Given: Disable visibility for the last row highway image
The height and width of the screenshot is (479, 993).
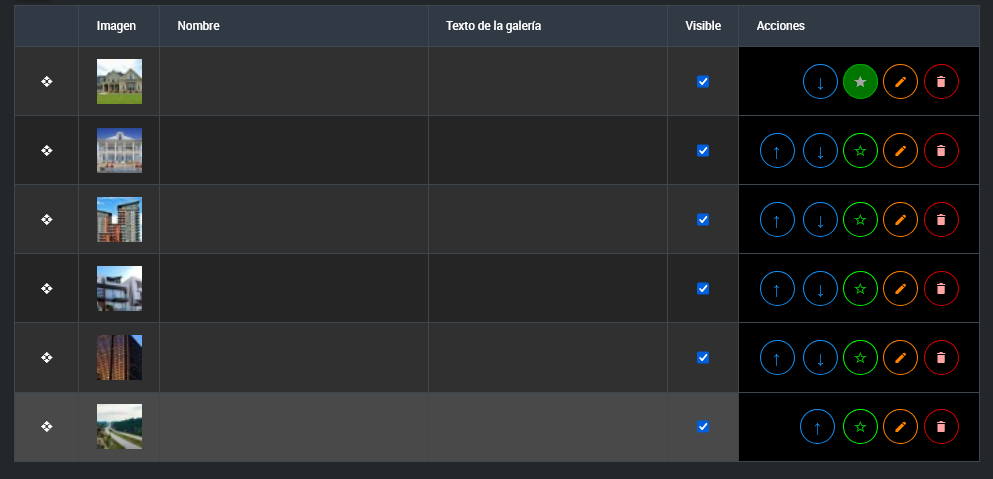Looking at the screenshot, I should (703, 427).
